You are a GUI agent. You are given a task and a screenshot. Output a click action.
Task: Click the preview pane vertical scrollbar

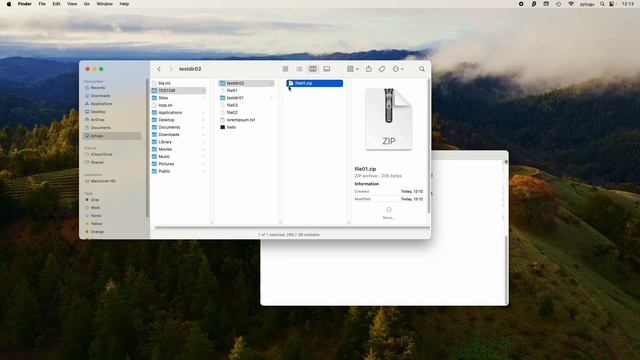[428, 146]
